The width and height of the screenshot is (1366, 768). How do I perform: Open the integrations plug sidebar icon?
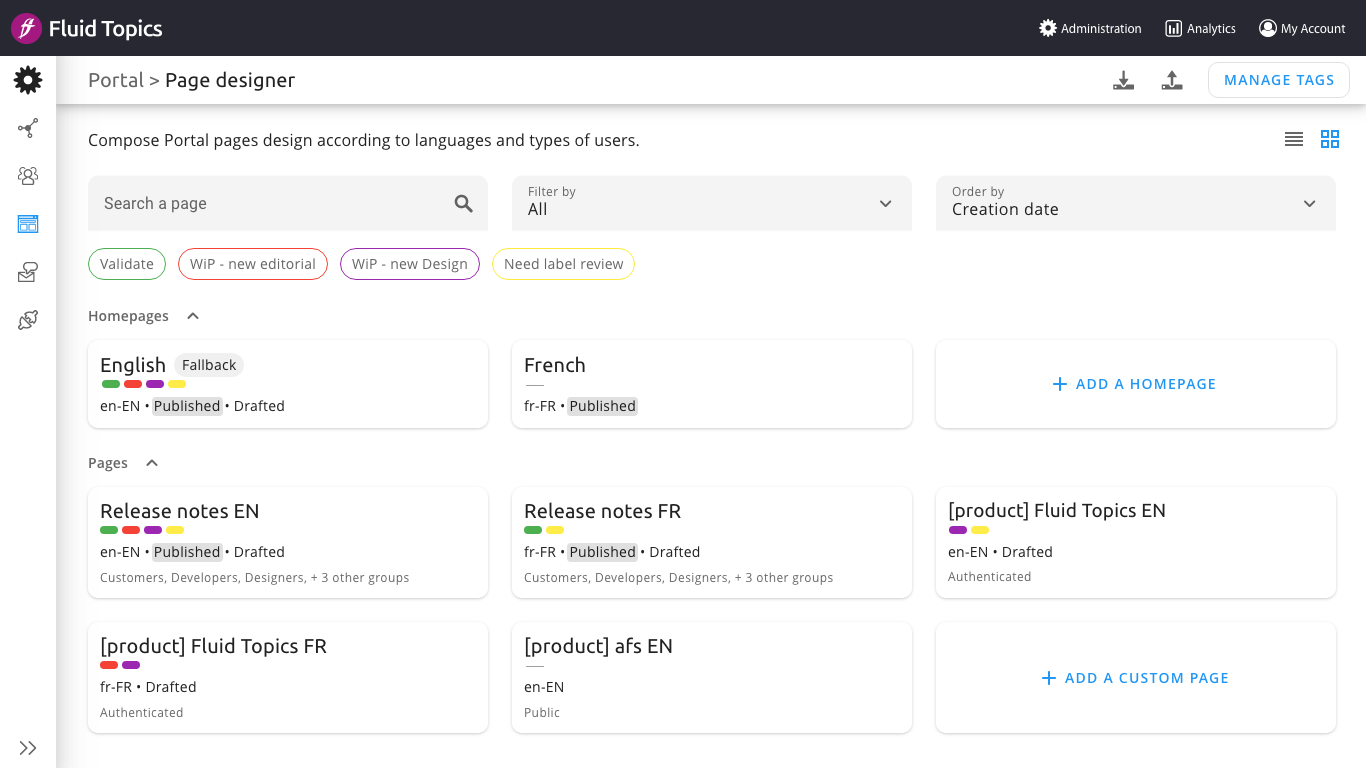(x=28, y=320)
